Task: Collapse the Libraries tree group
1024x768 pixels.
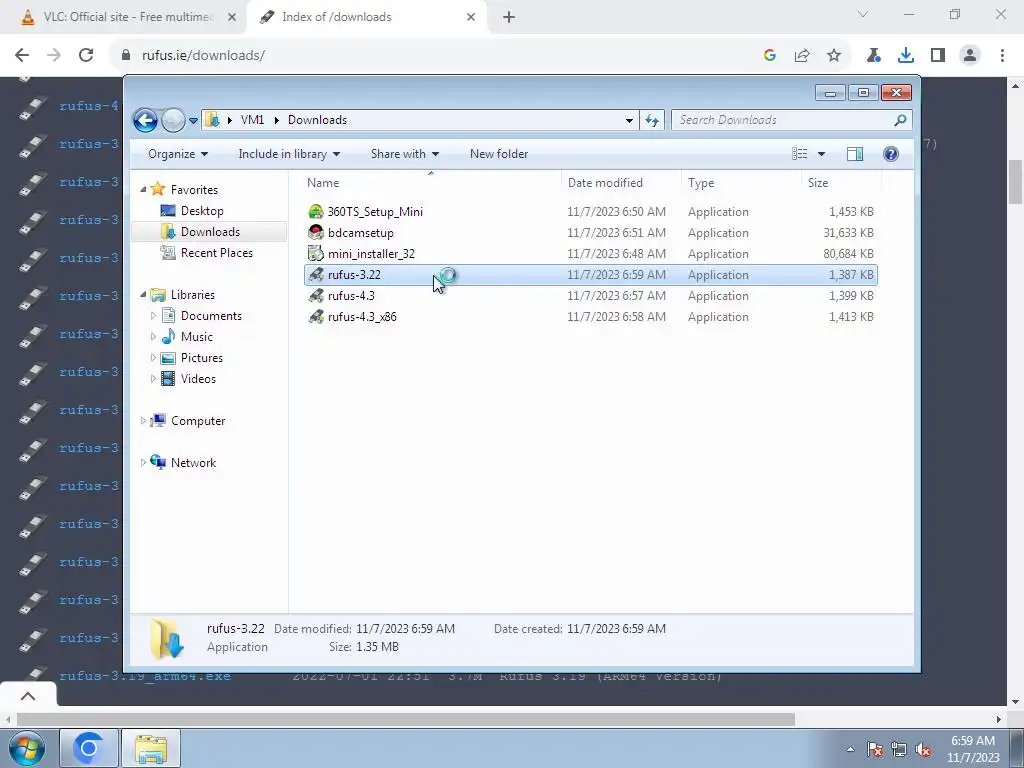Action: [143, 295]
